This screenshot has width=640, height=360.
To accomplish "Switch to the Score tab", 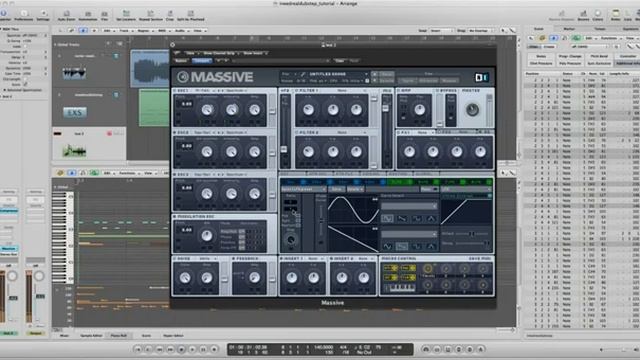I will (146, 336).
